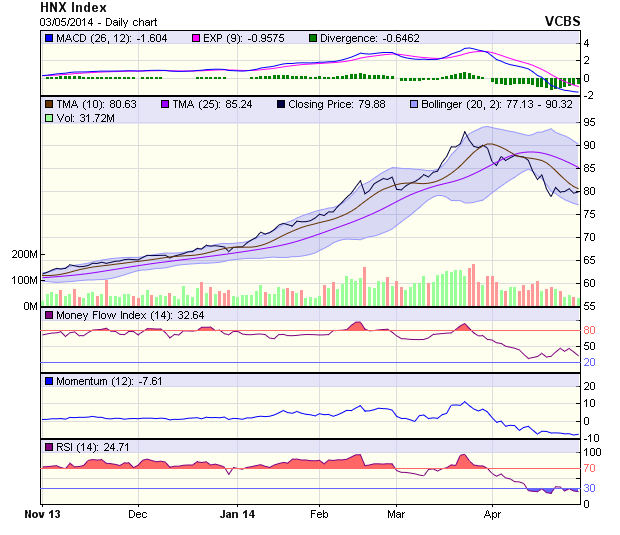Click the light green Vol legend swatch

49,118
